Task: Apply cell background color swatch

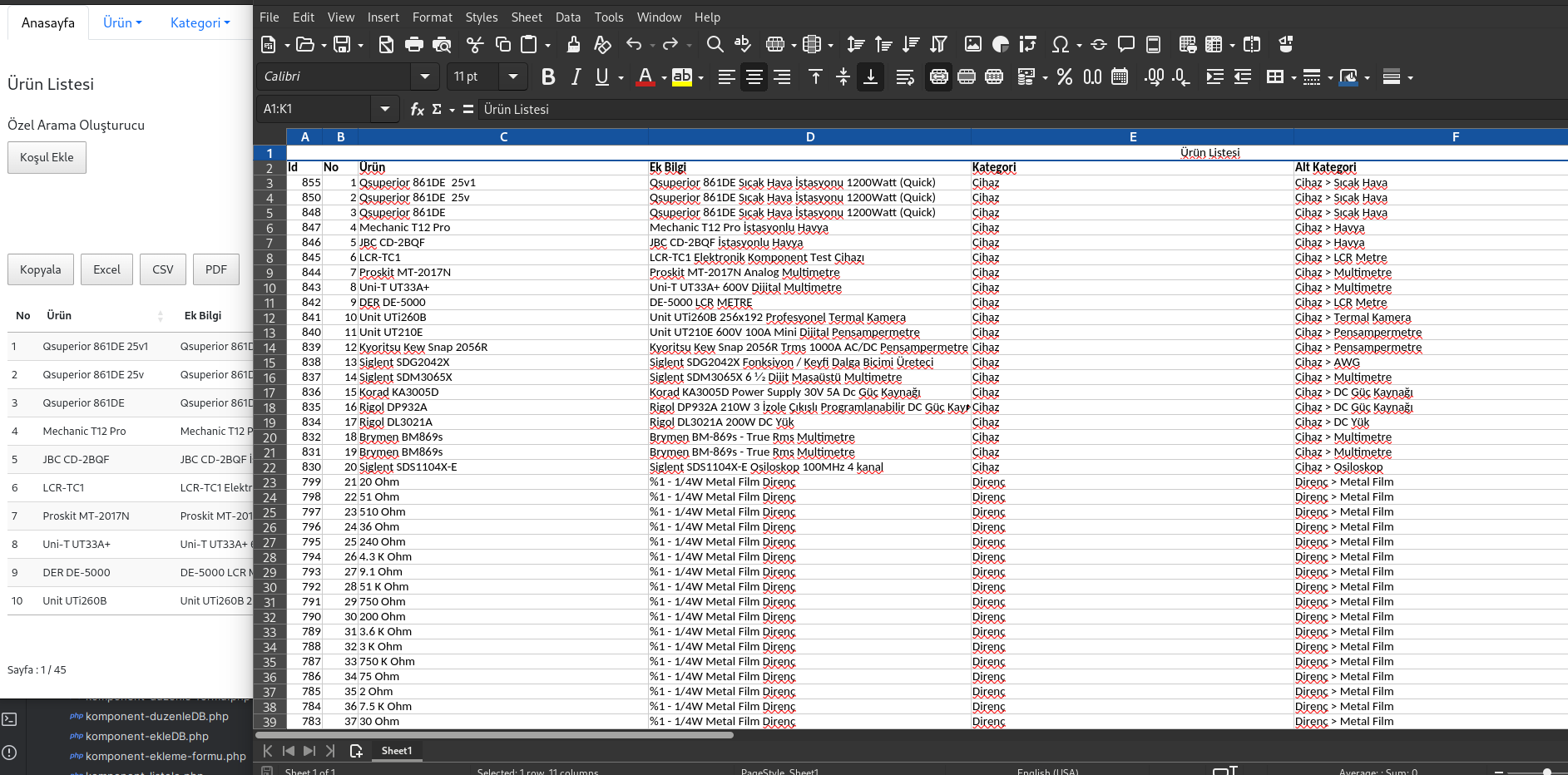Action: click(x=1348, y=77)
